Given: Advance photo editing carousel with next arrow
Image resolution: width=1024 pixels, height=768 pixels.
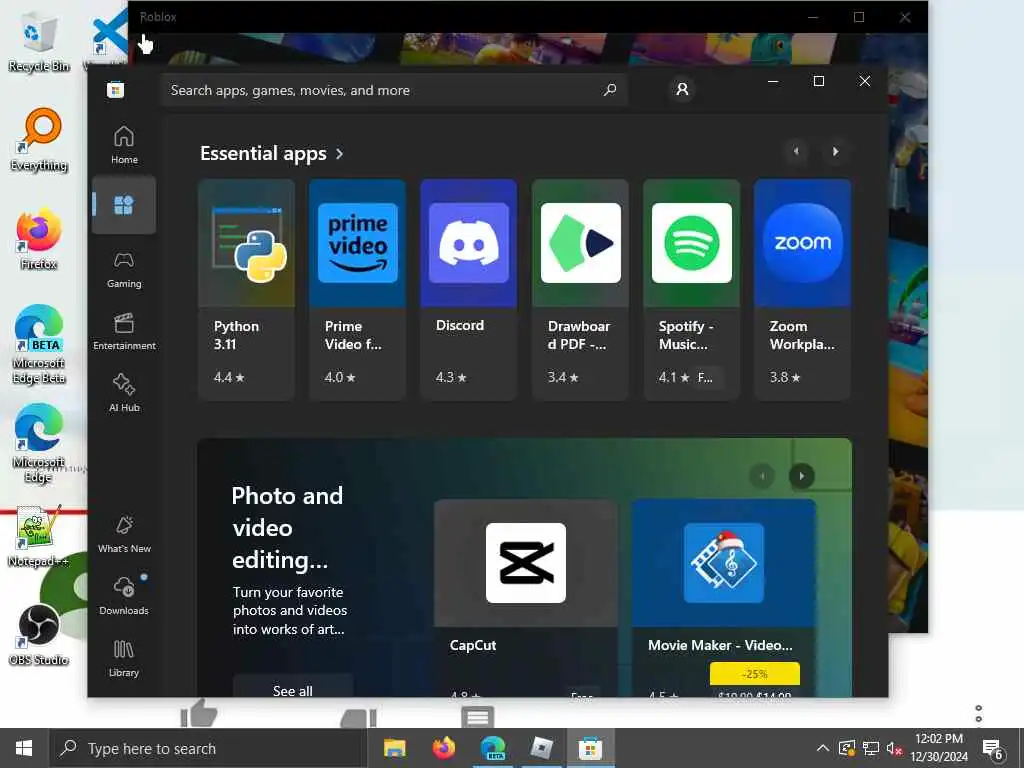Looking at the screenshot, I should [x=801, y=476].
